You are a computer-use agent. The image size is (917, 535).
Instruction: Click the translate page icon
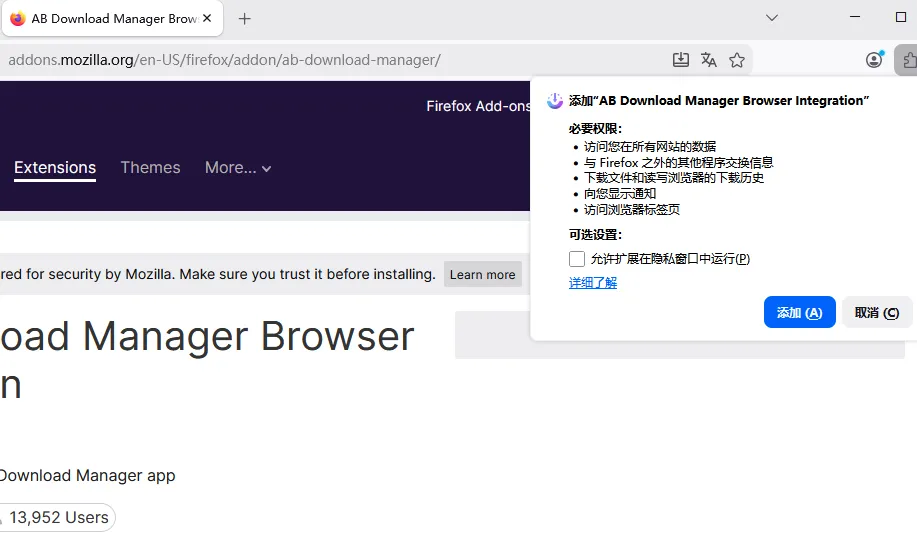(x=709, y=60)
